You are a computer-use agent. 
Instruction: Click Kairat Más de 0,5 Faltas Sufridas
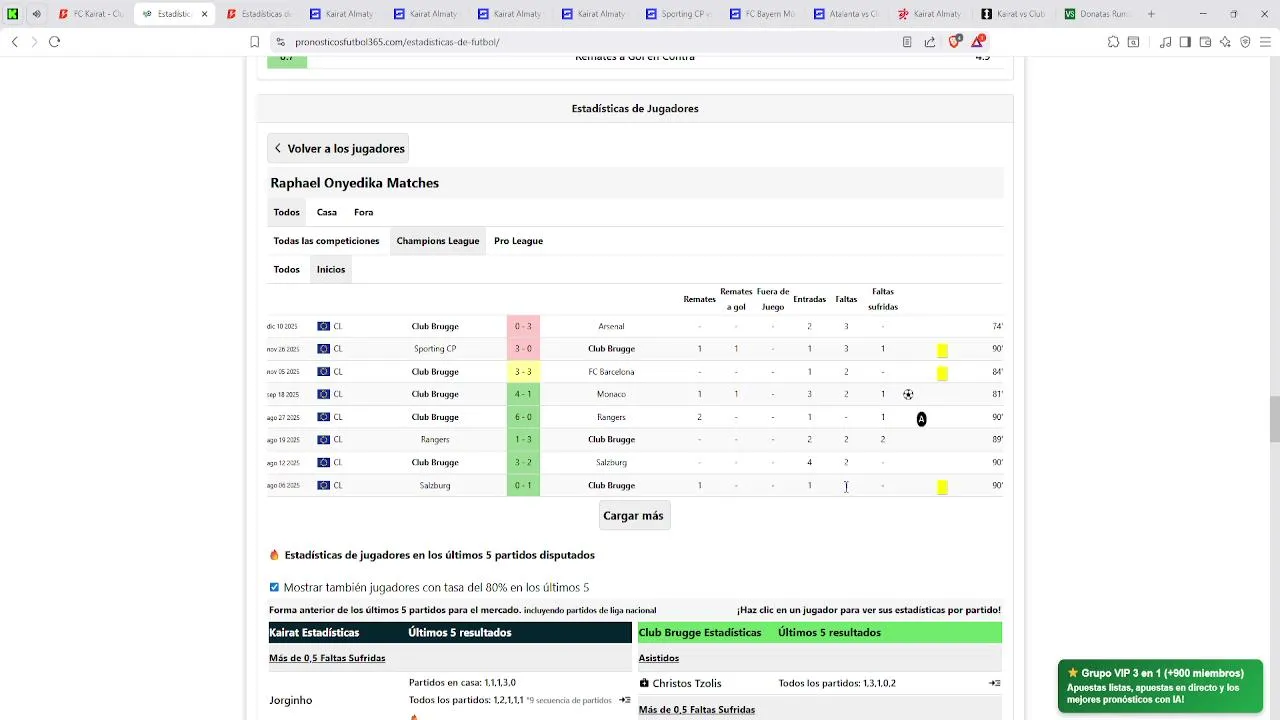(x=327, y=658)
